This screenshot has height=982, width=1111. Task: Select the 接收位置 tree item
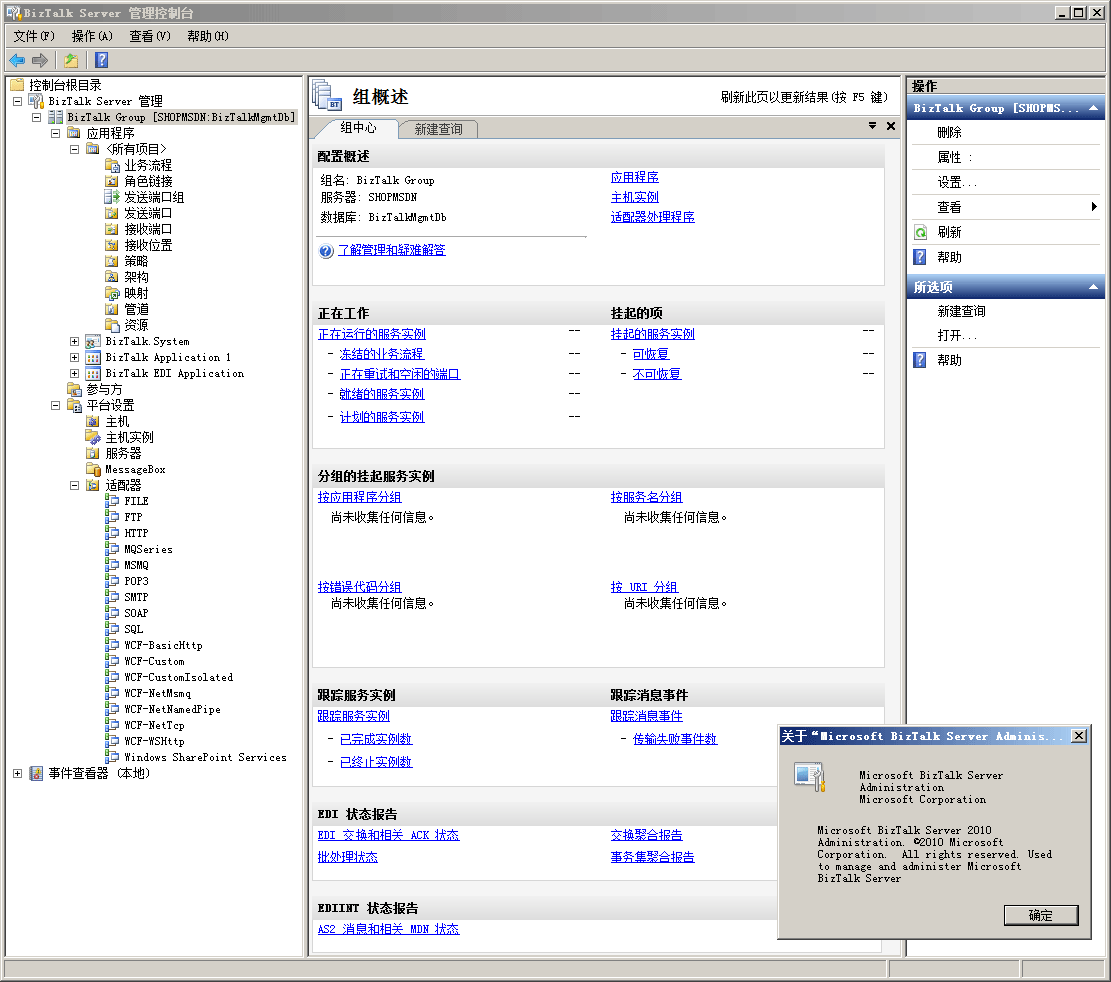tap(148, 245)
